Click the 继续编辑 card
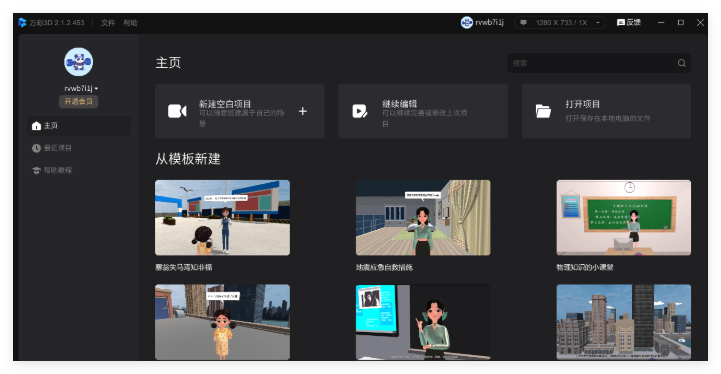 tap(423, 111)
